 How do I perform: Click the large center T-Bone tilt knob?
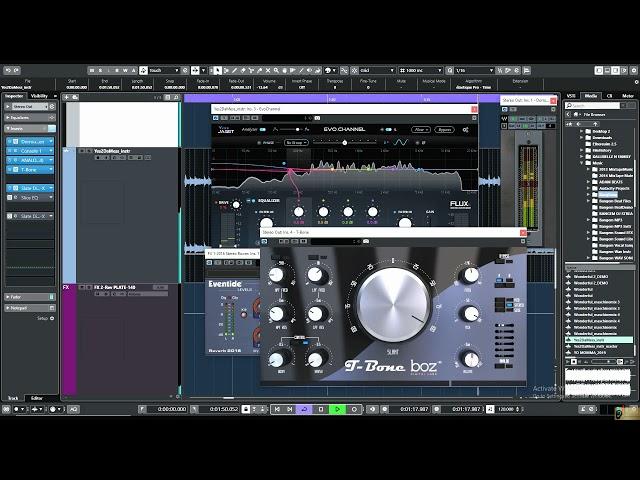pos(393,305)
